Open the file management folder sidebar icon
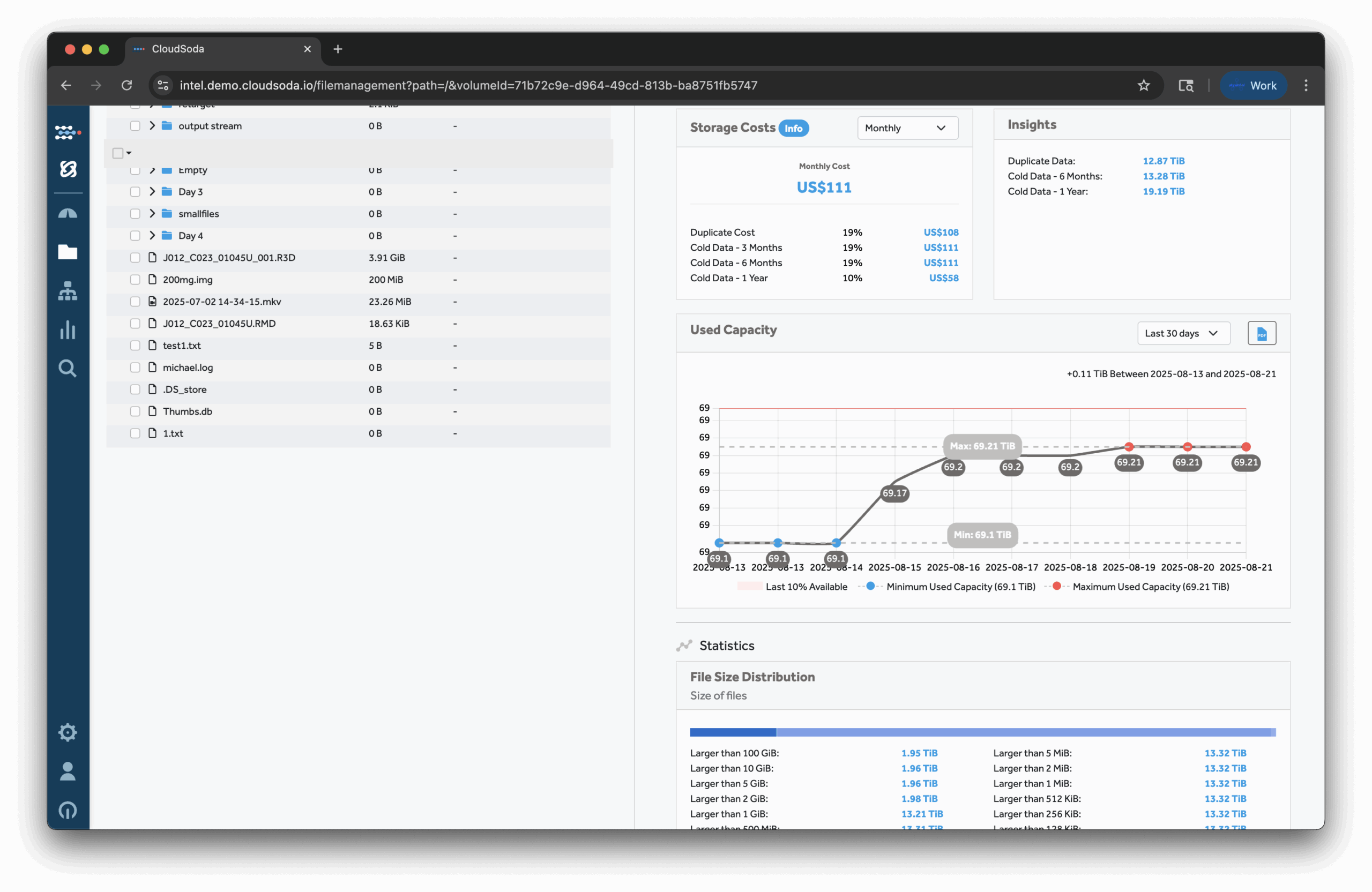This screenshot has width=1372, height=892. point(68,252)
